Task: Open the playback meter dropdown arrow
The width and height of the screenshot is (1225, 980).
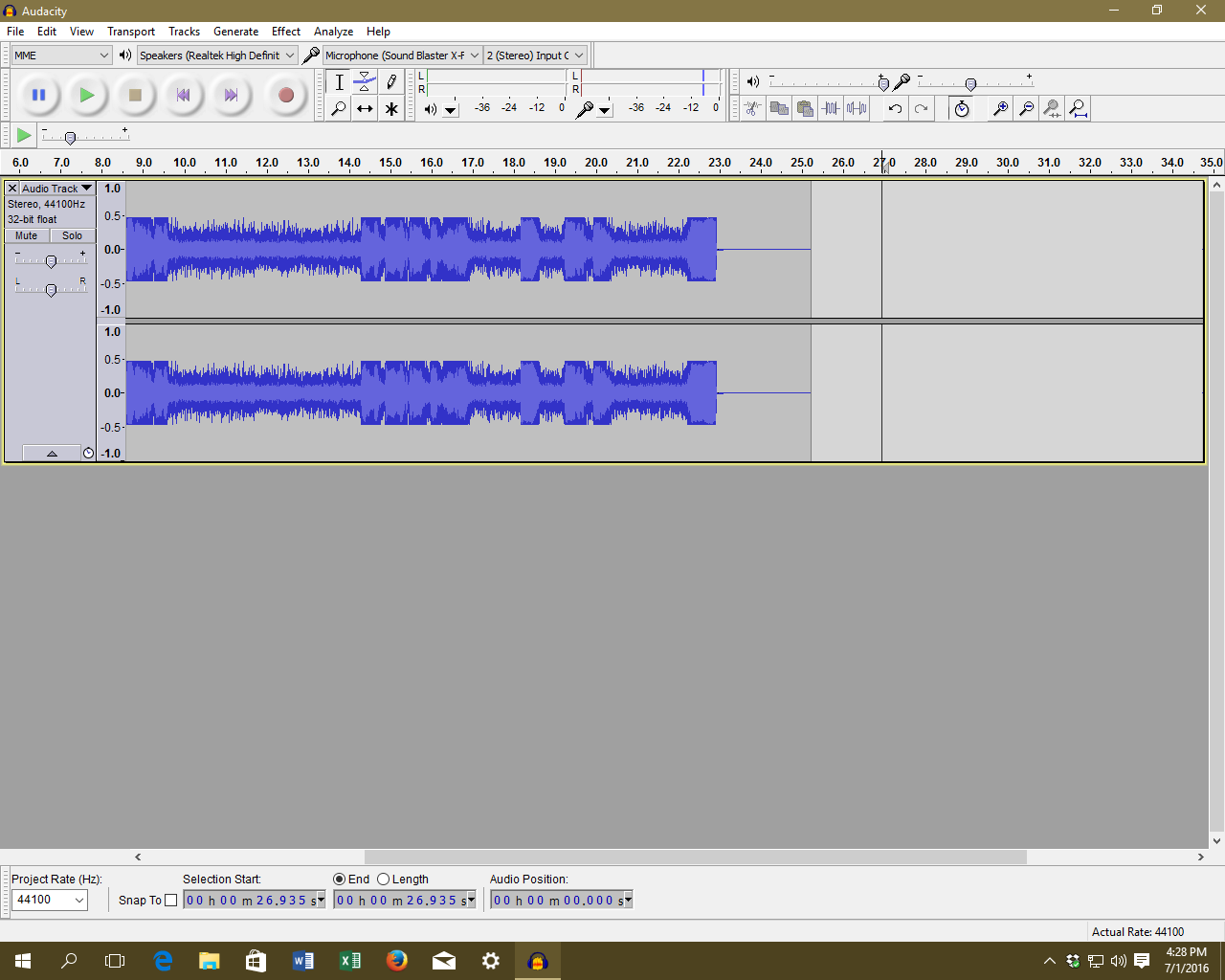Action: tap(451, 109)
